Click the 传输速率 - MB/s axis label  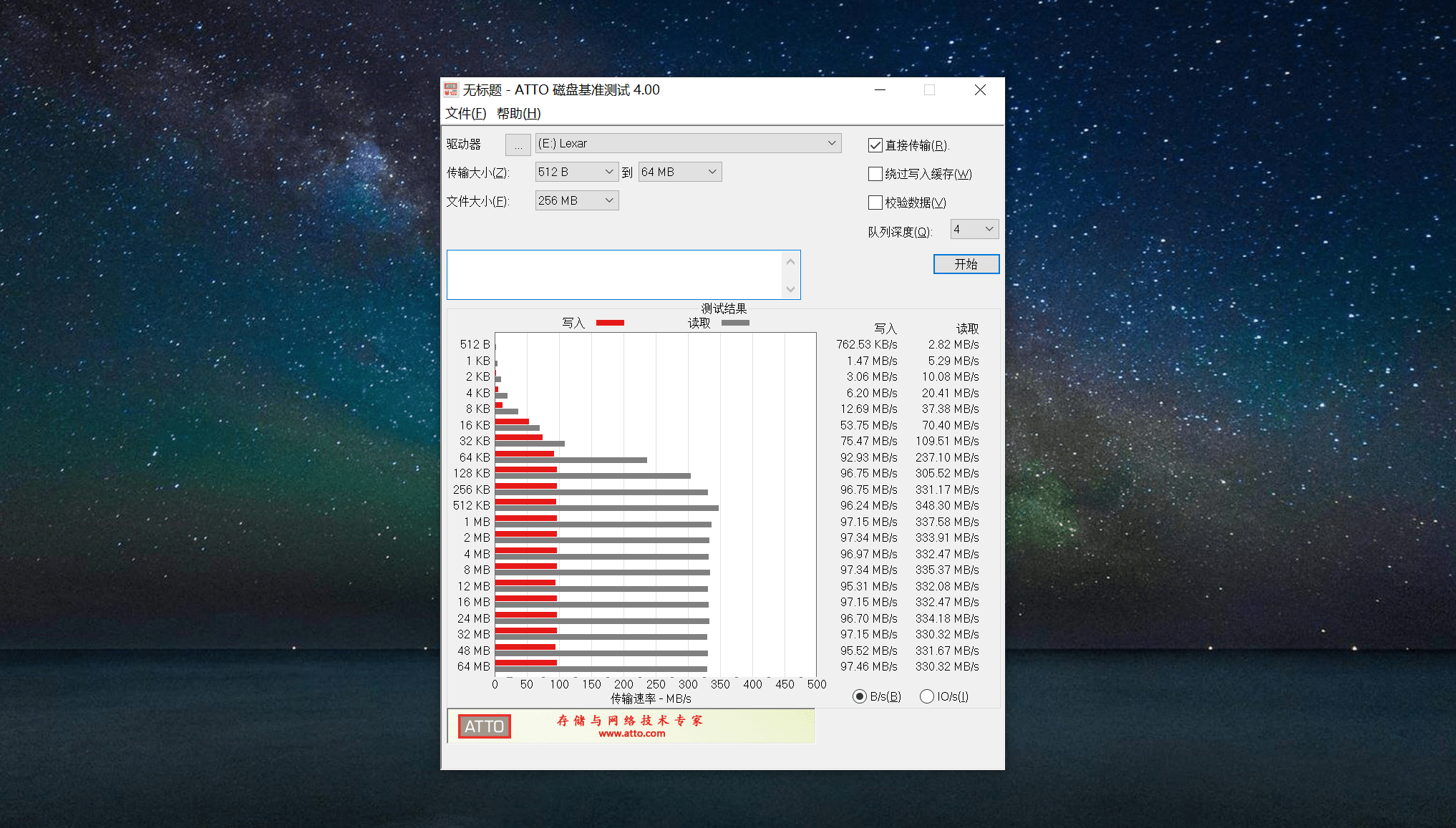pyautogui.click(x=651, y=698)
